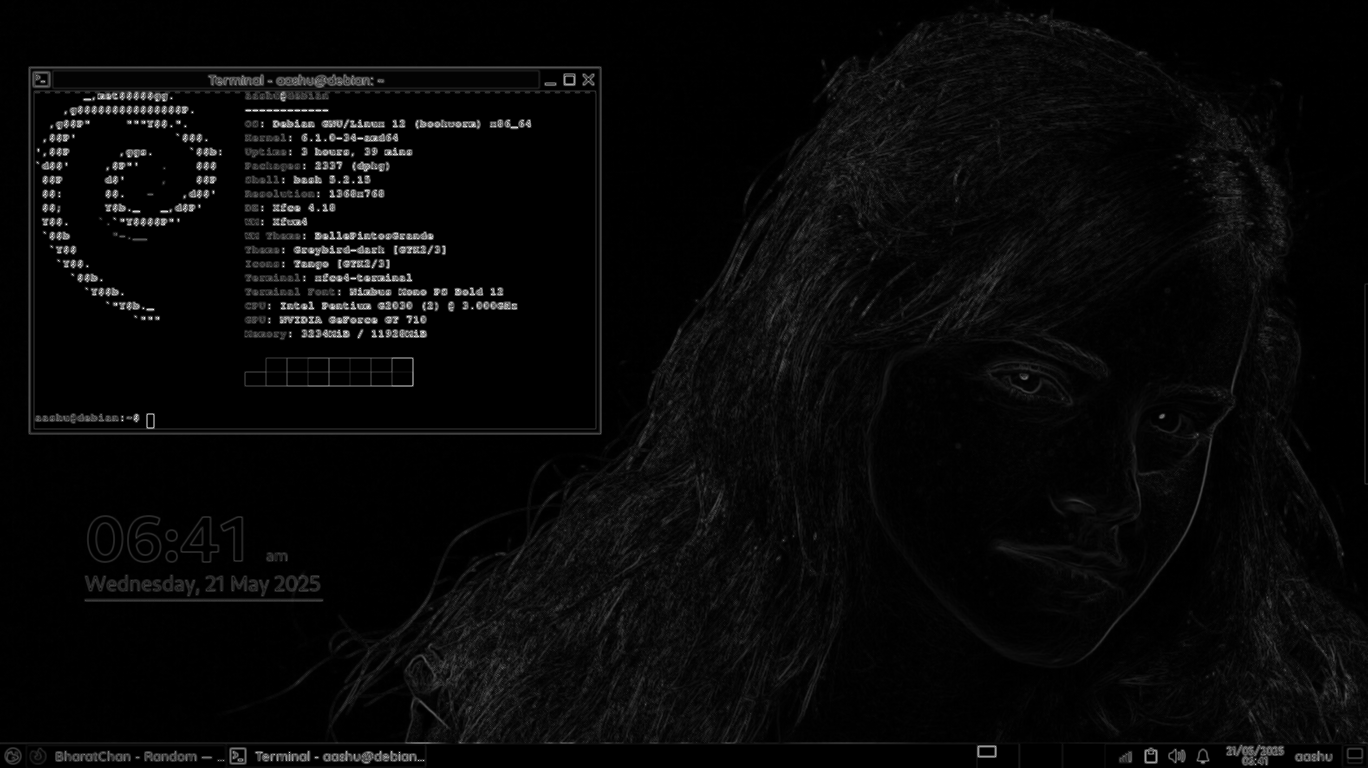Close the Terminal window
The height and width of the screenshot is (768, 1368).
click(x=589, y=80)
